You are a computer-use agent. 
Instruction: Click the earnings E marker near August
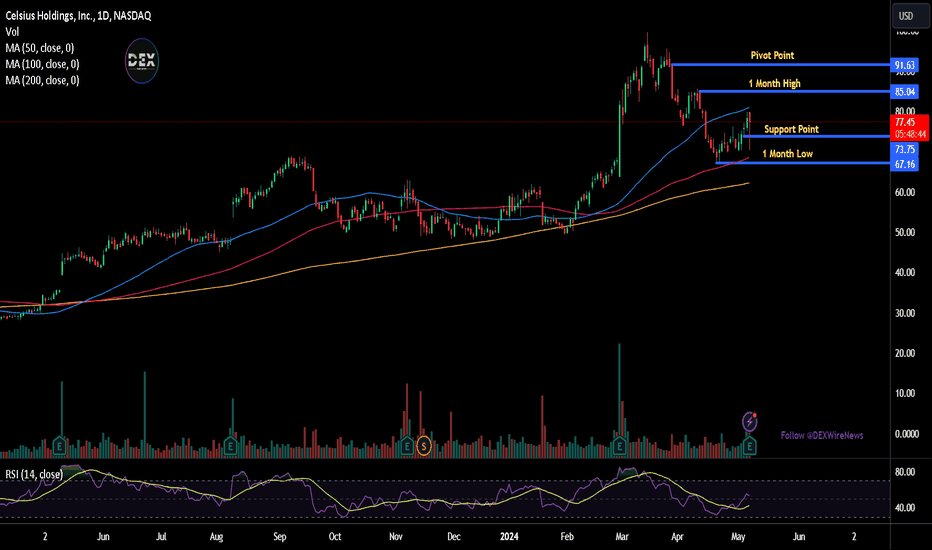pos(230,445)
